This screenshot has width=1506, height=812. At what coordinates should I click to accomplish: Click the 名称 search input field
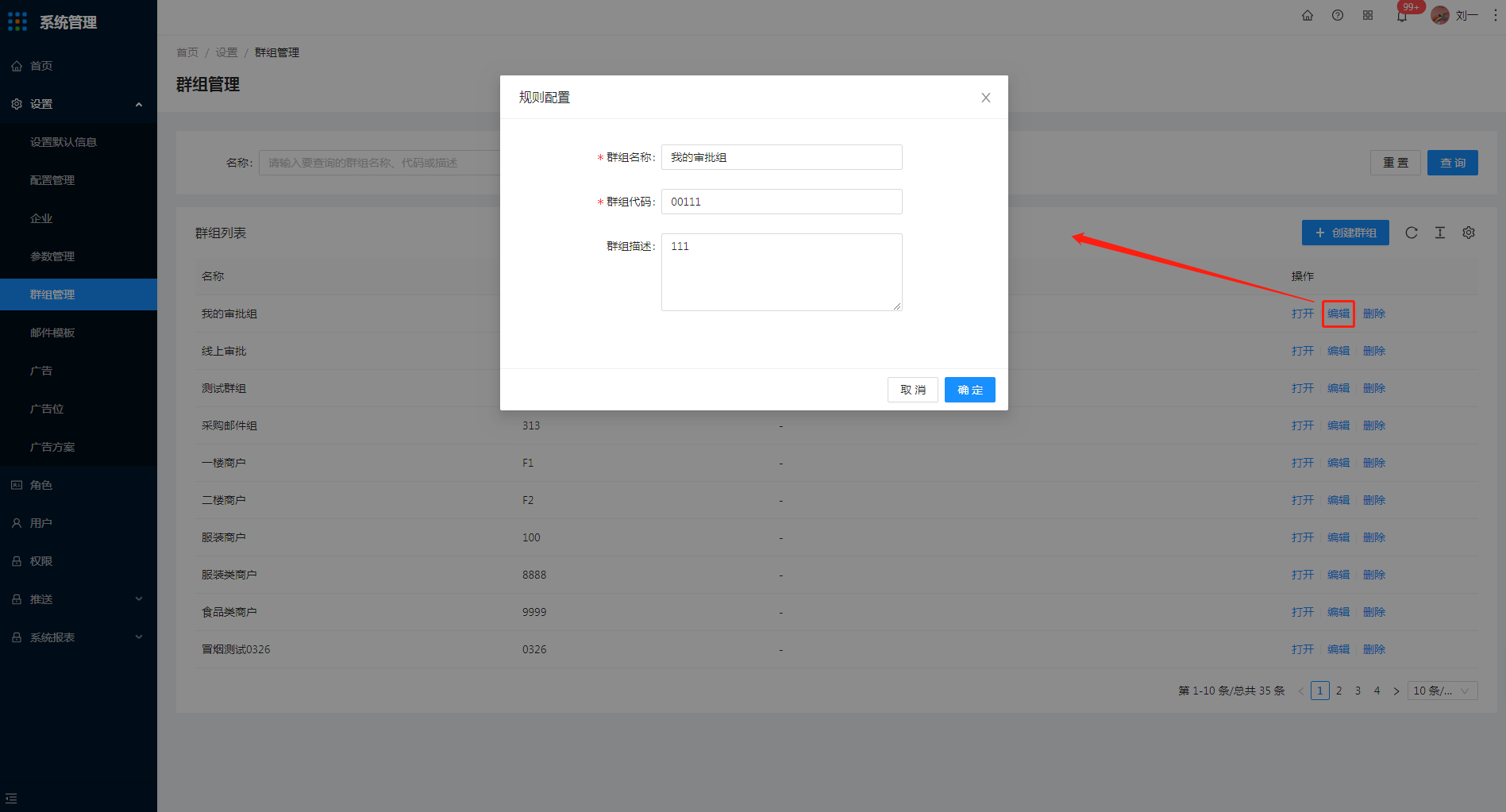coord(379,163)
